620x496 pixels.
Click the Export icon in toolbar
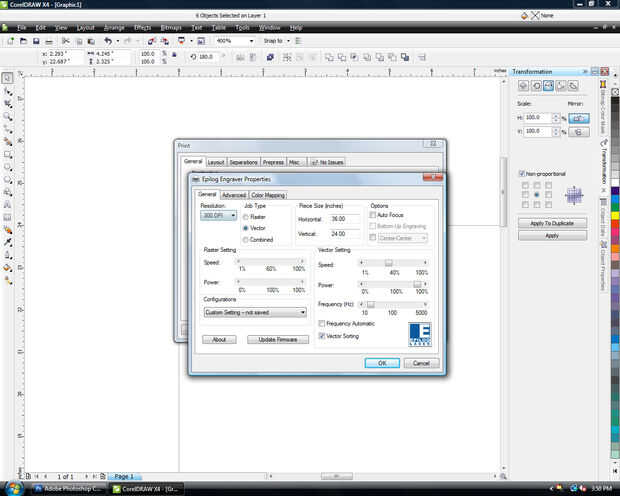pyautogui.click(x=164, y=41)
